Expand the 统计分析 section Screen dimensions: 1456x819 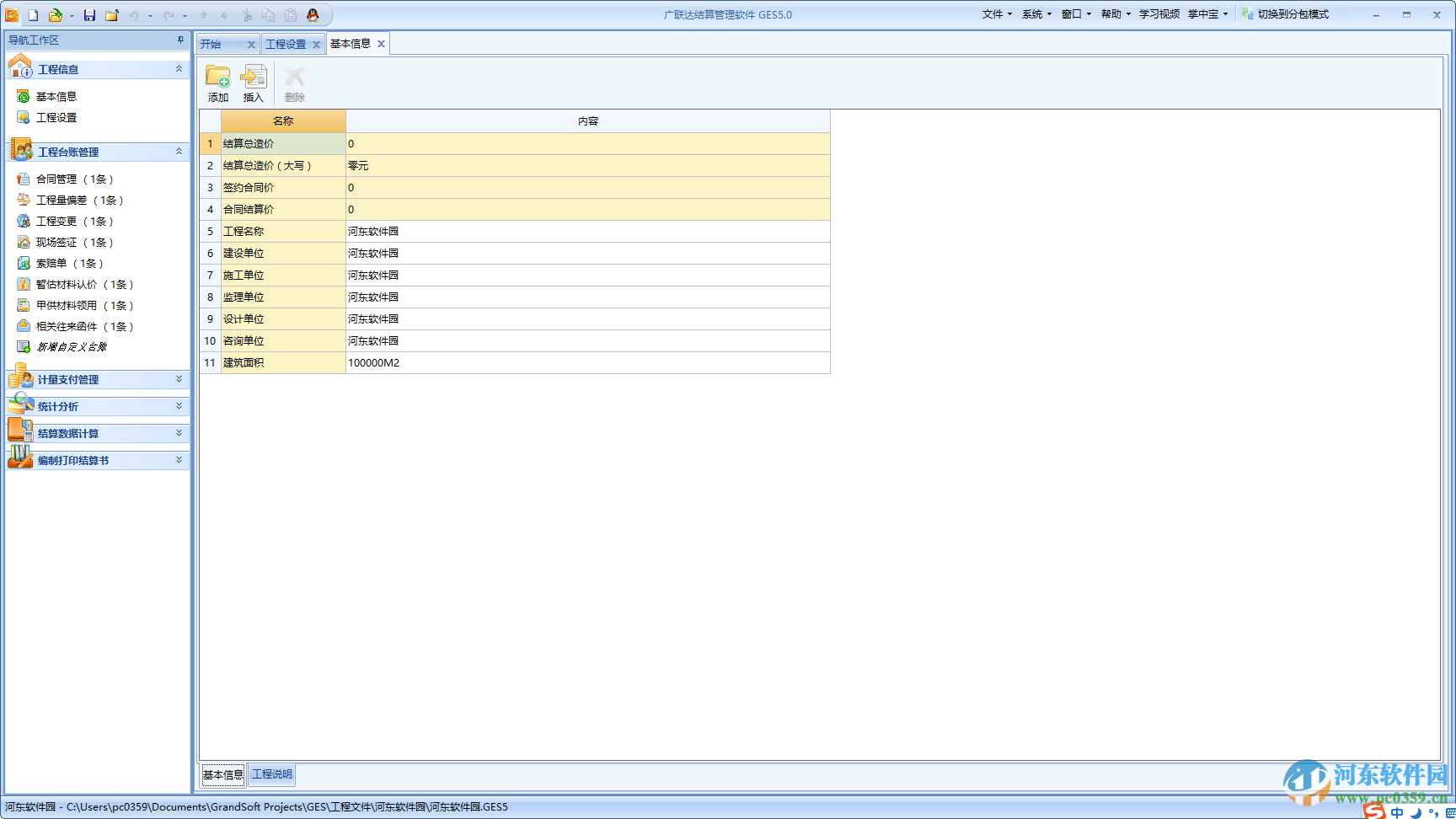pos(179,406)
